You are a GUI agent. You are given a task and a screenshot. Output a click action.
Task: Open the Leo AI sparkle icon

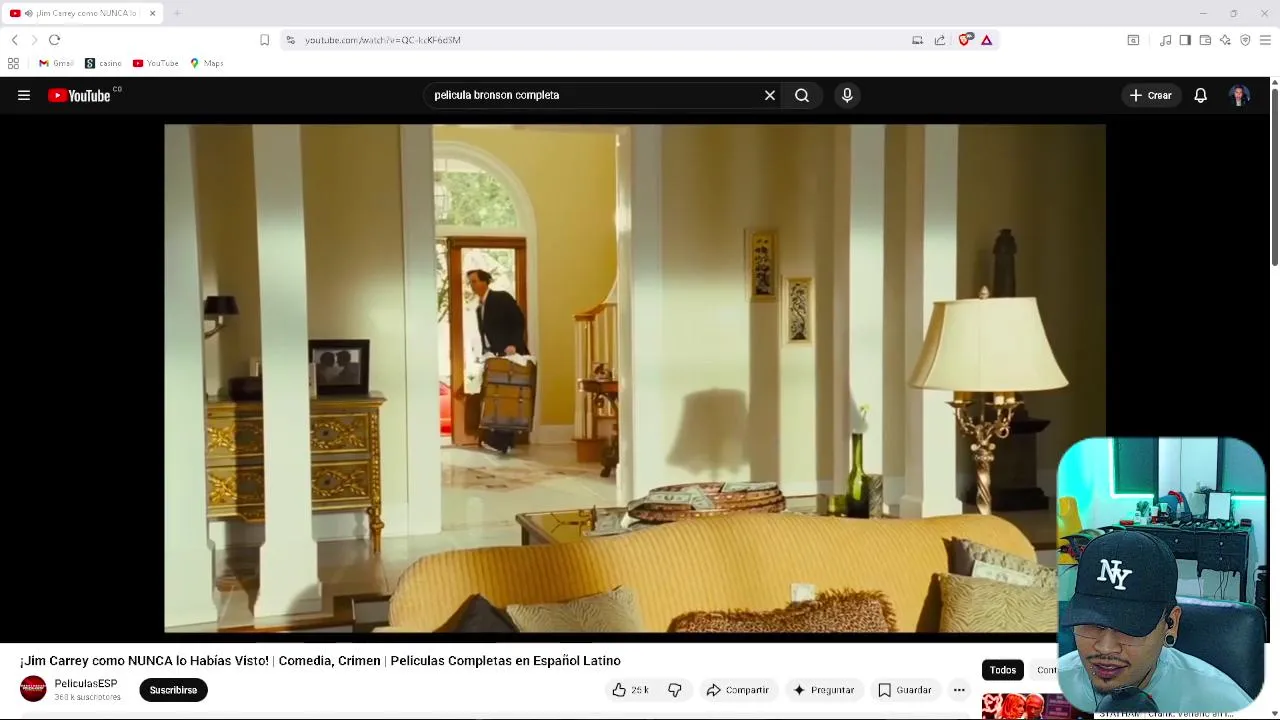pos(1225,40)
